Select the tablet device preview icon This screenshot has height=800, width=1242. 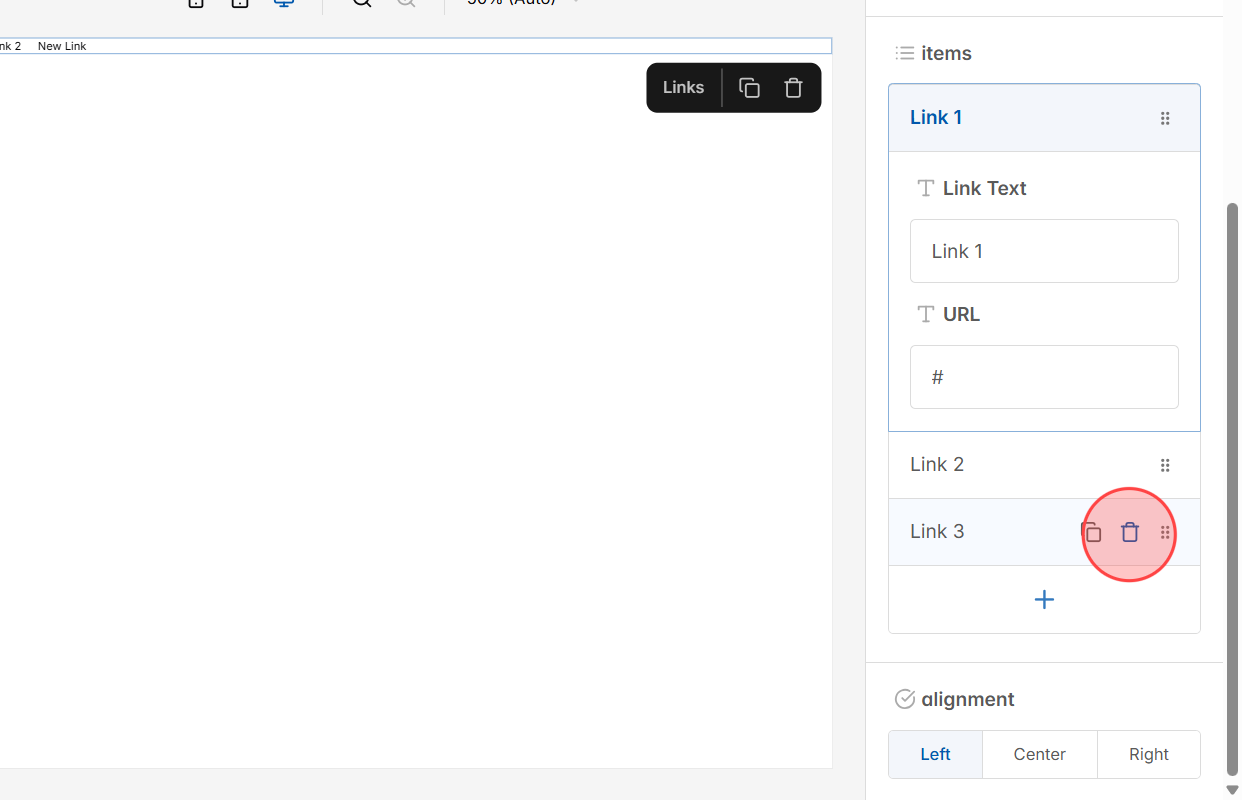click(x=239, y=3)
